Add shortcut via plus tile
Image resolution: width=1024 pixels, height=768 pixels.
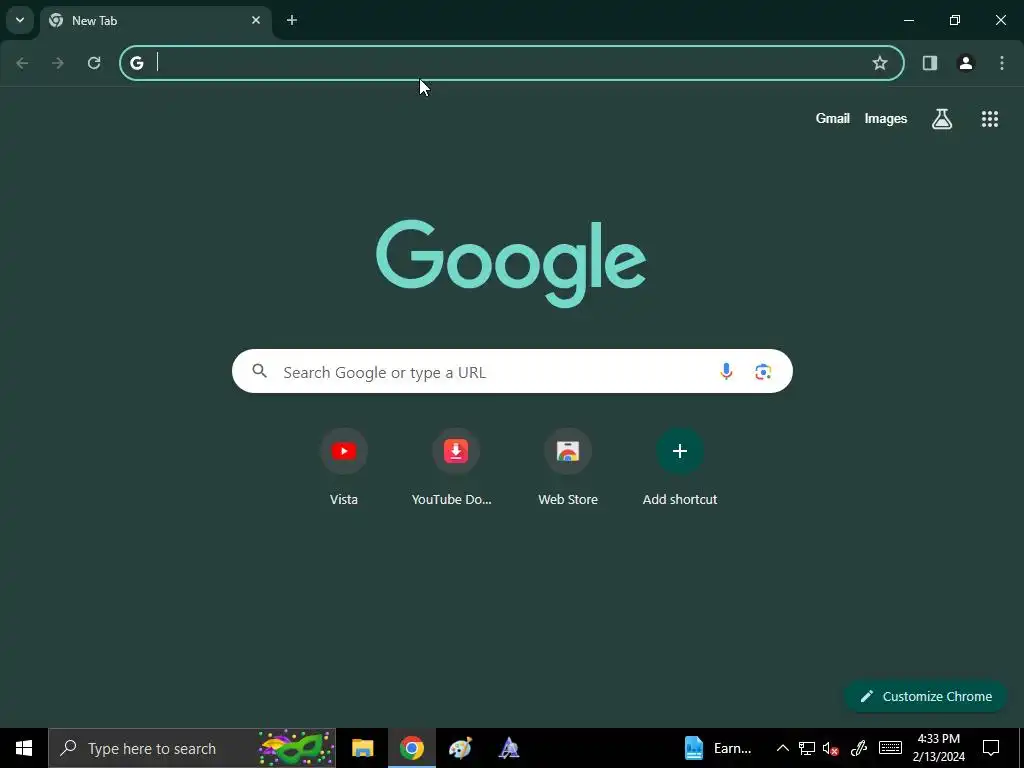point(680,467)
